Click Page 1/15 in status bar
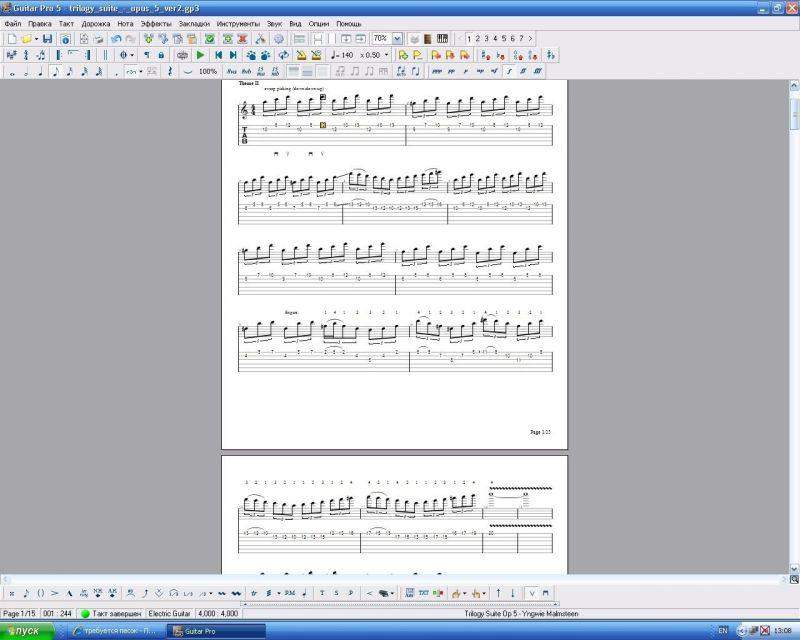The width and height of the screenshot is (800, 640). 19,614
